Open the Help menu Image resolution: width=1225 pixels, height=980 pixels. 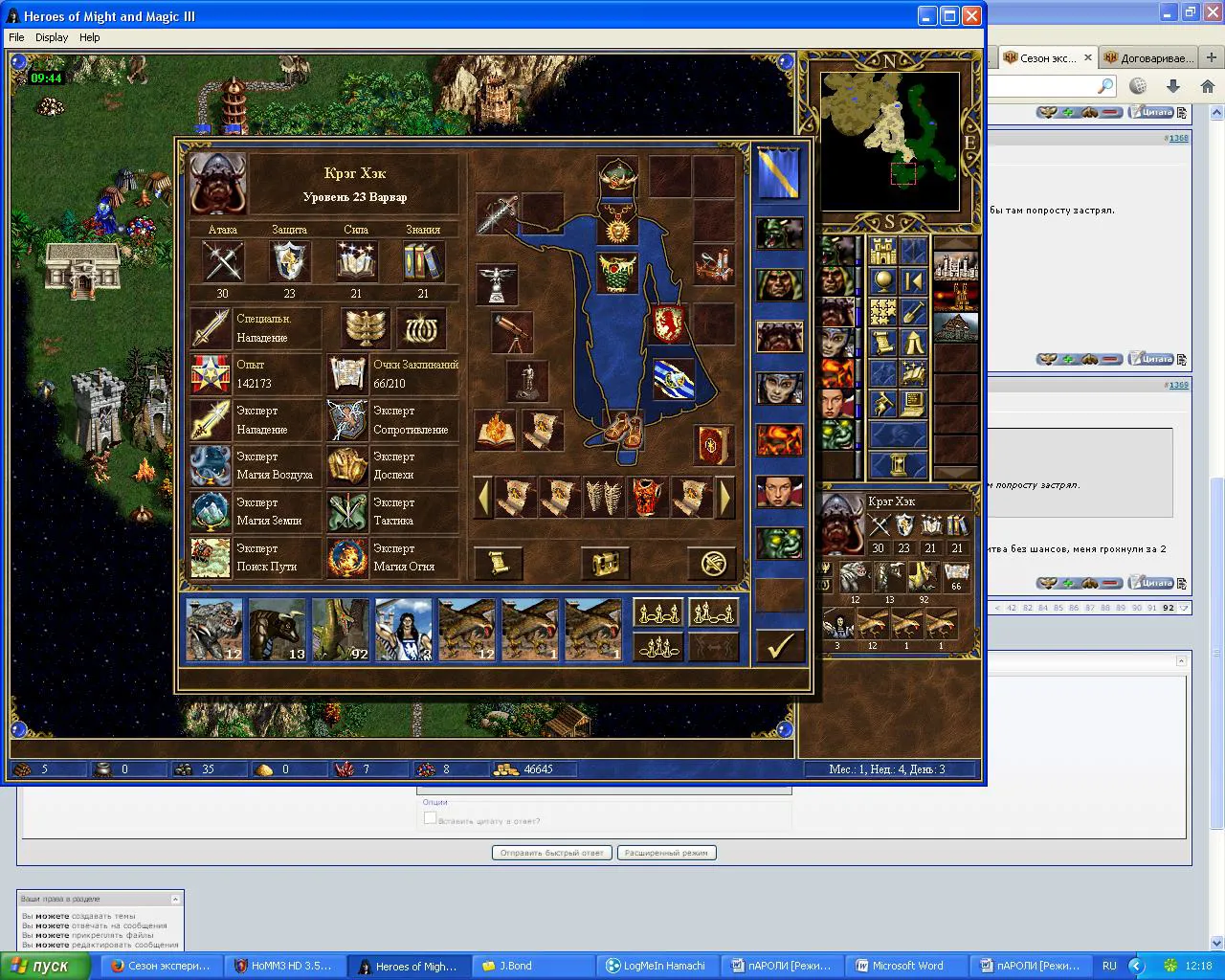[89, 37]
